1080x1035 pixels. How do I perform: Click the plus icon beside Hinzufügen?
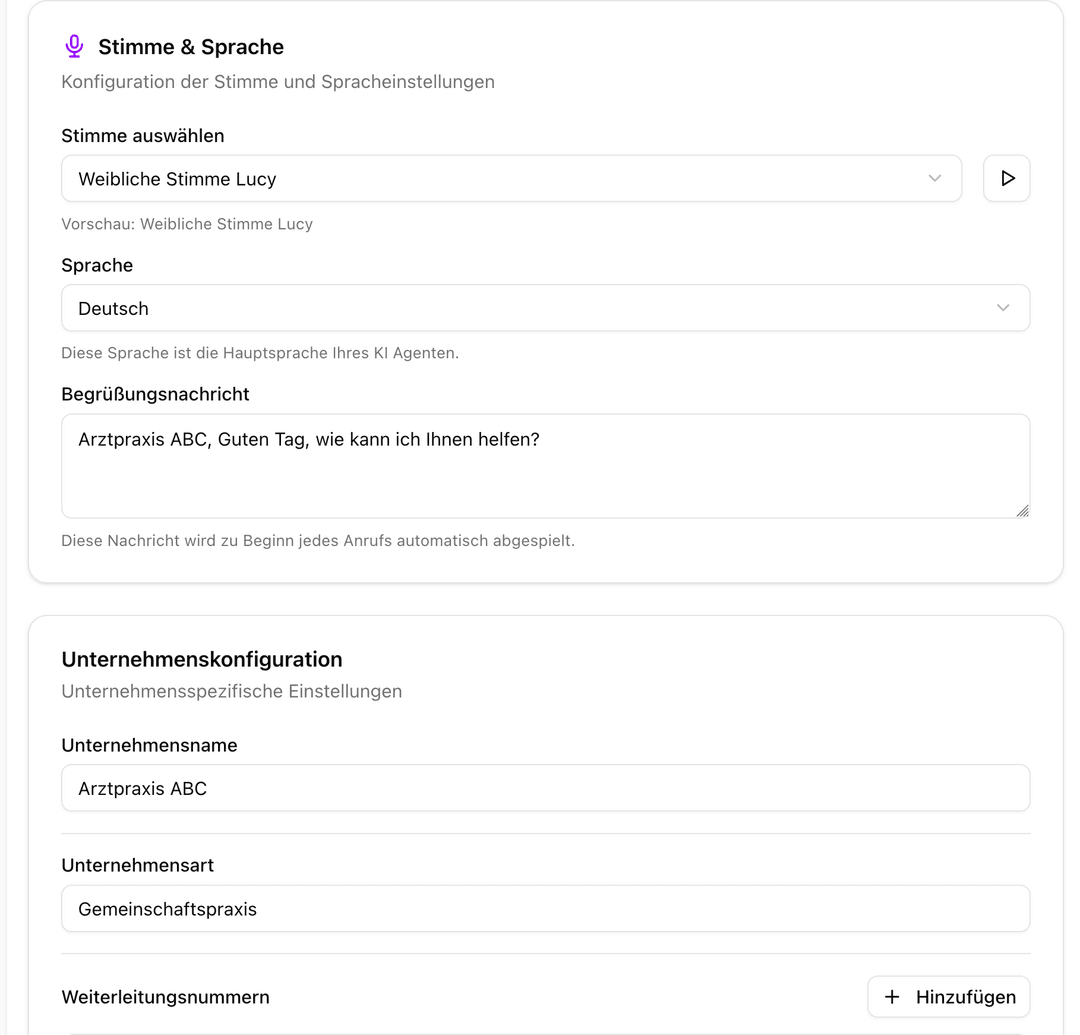click(892, 997)
